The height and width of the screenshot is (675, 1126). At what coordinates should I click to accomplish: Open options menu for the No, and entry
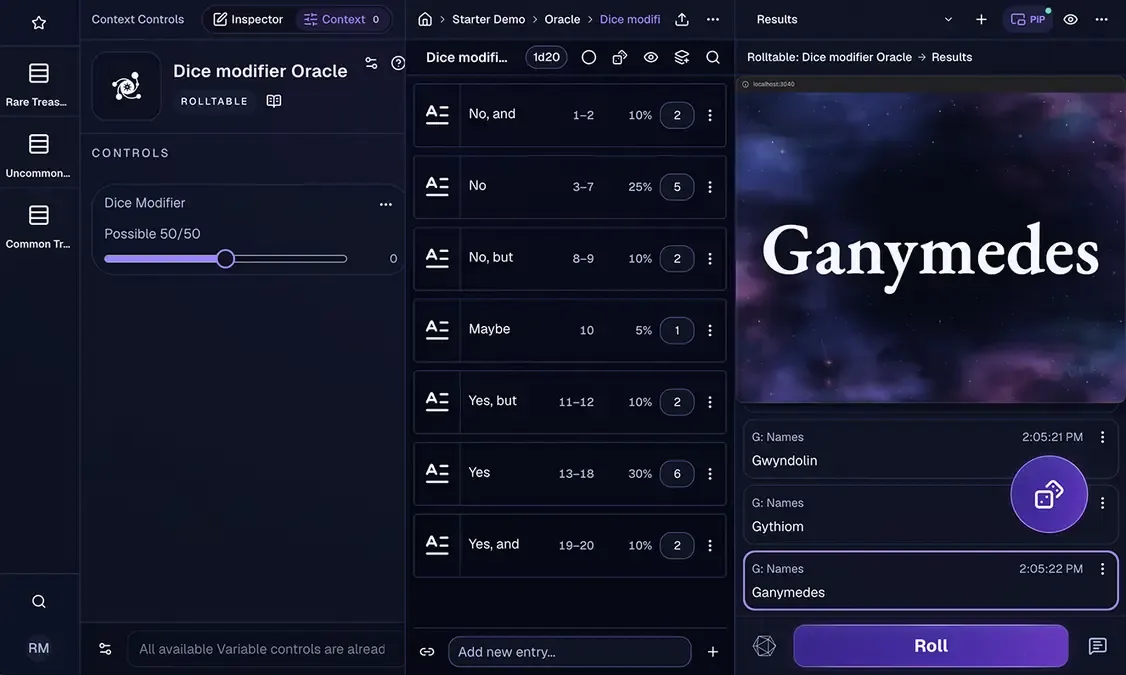tap(709, 115)
